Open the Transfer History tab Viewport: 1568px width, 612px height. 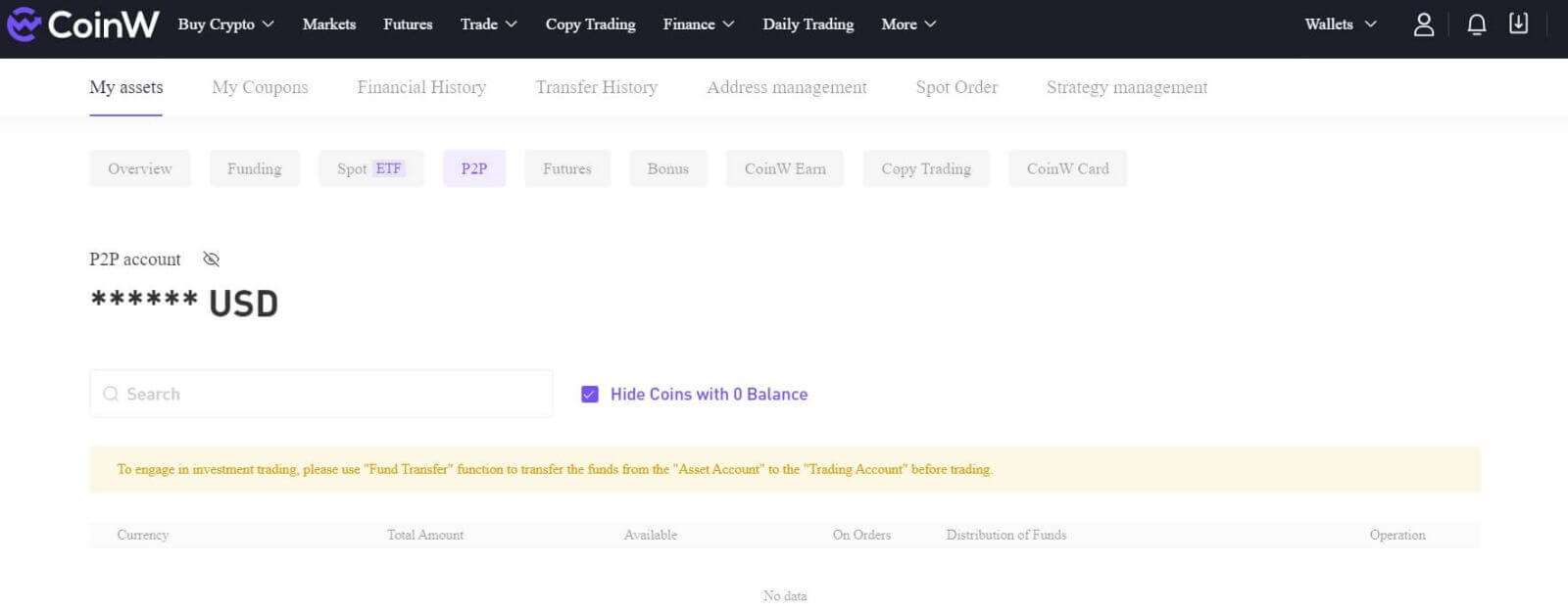[x=597, y=87]
